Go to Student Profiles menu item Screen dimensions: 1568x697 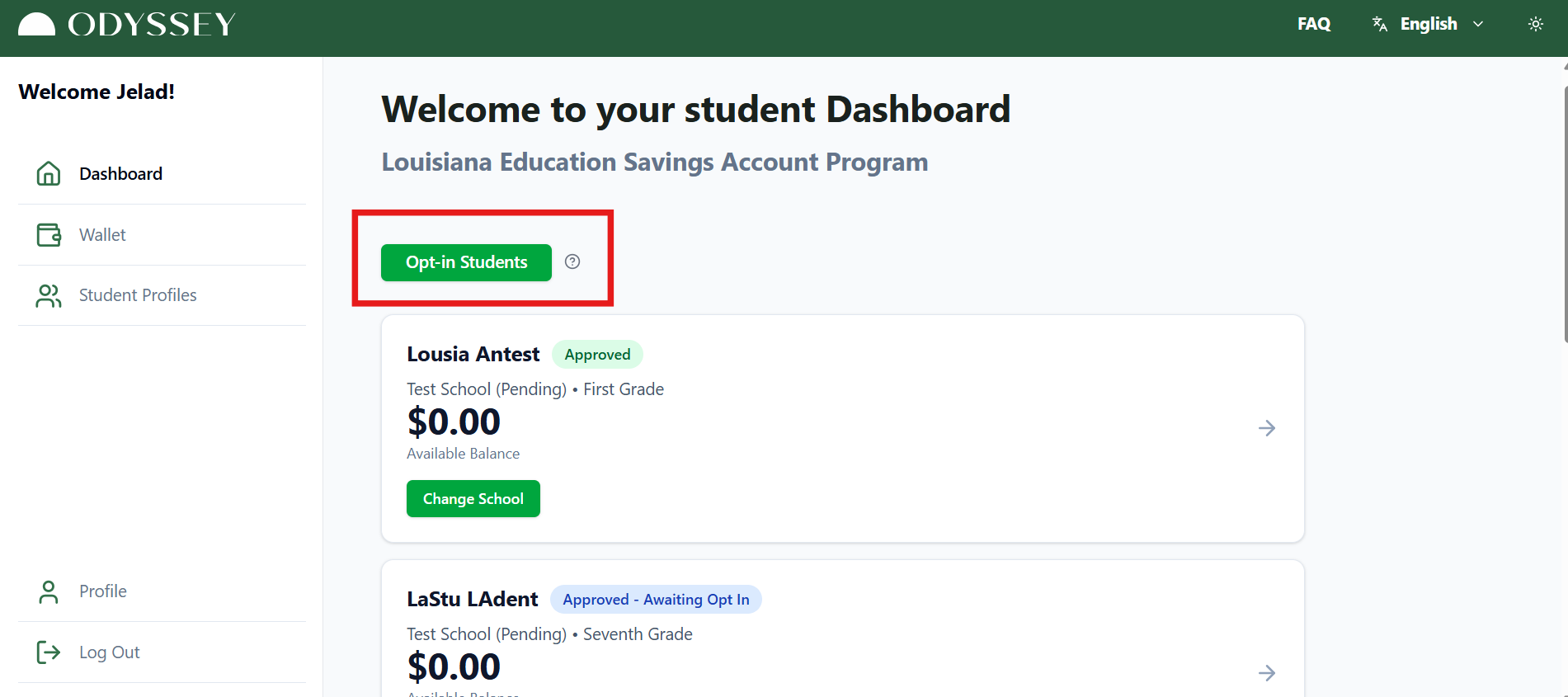[162, 295]
